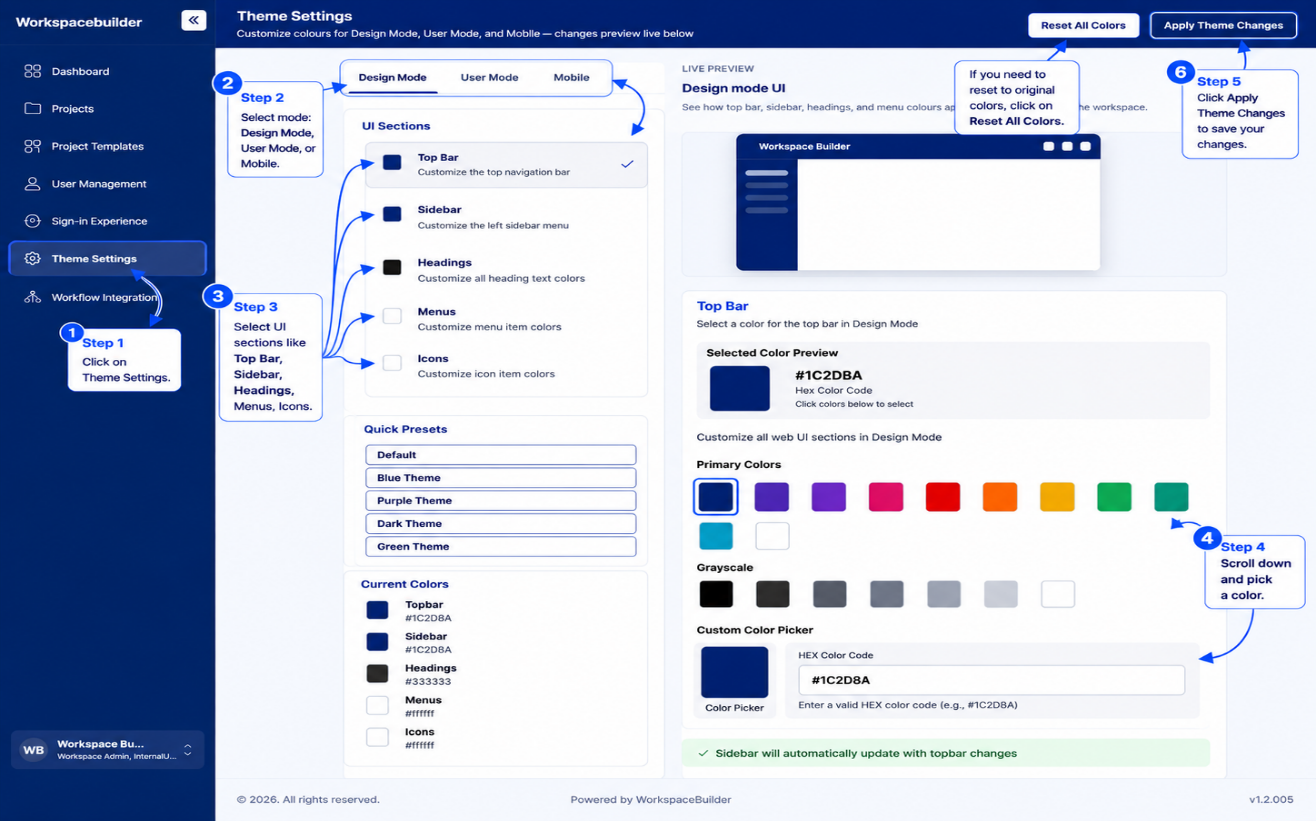Click the Sign-in Experience icon
Screen dimensions: 1316x821
(33, 221)
